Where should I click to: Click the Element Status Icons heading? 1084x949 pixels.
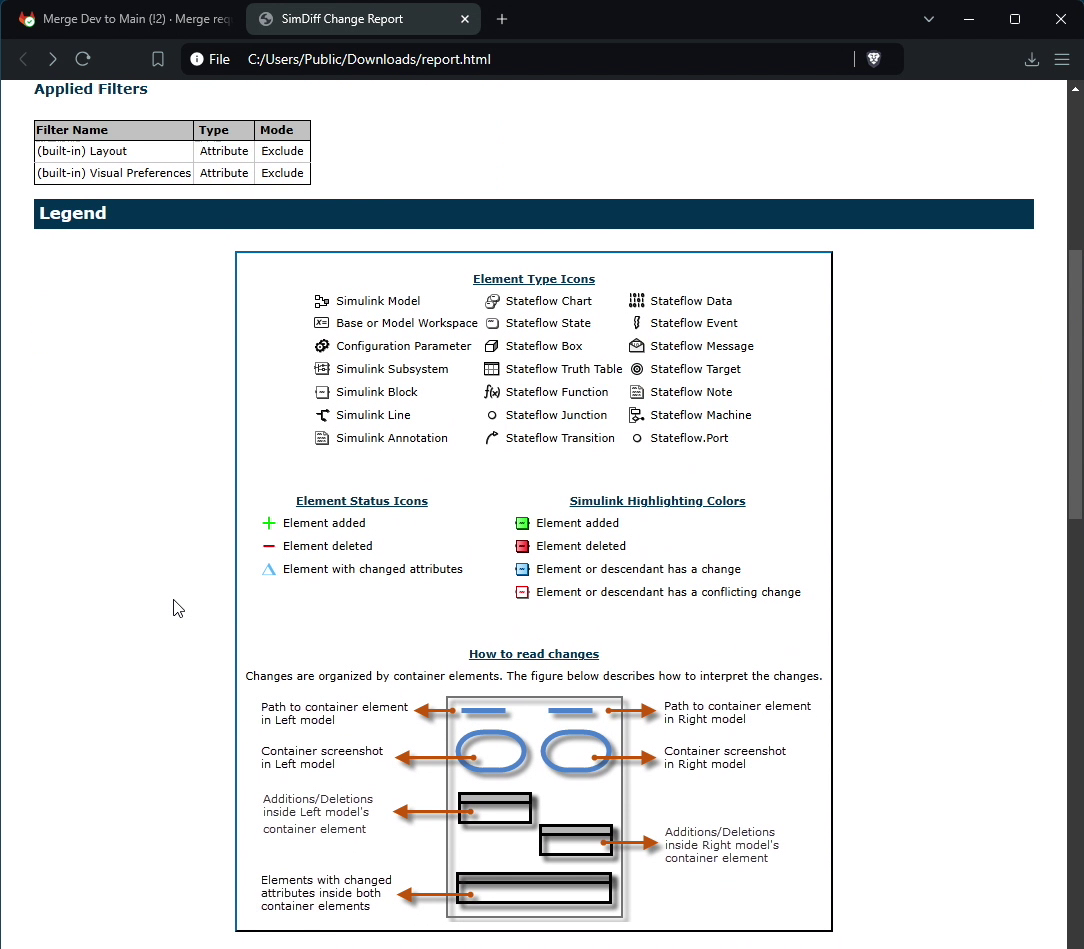(362, 501)
